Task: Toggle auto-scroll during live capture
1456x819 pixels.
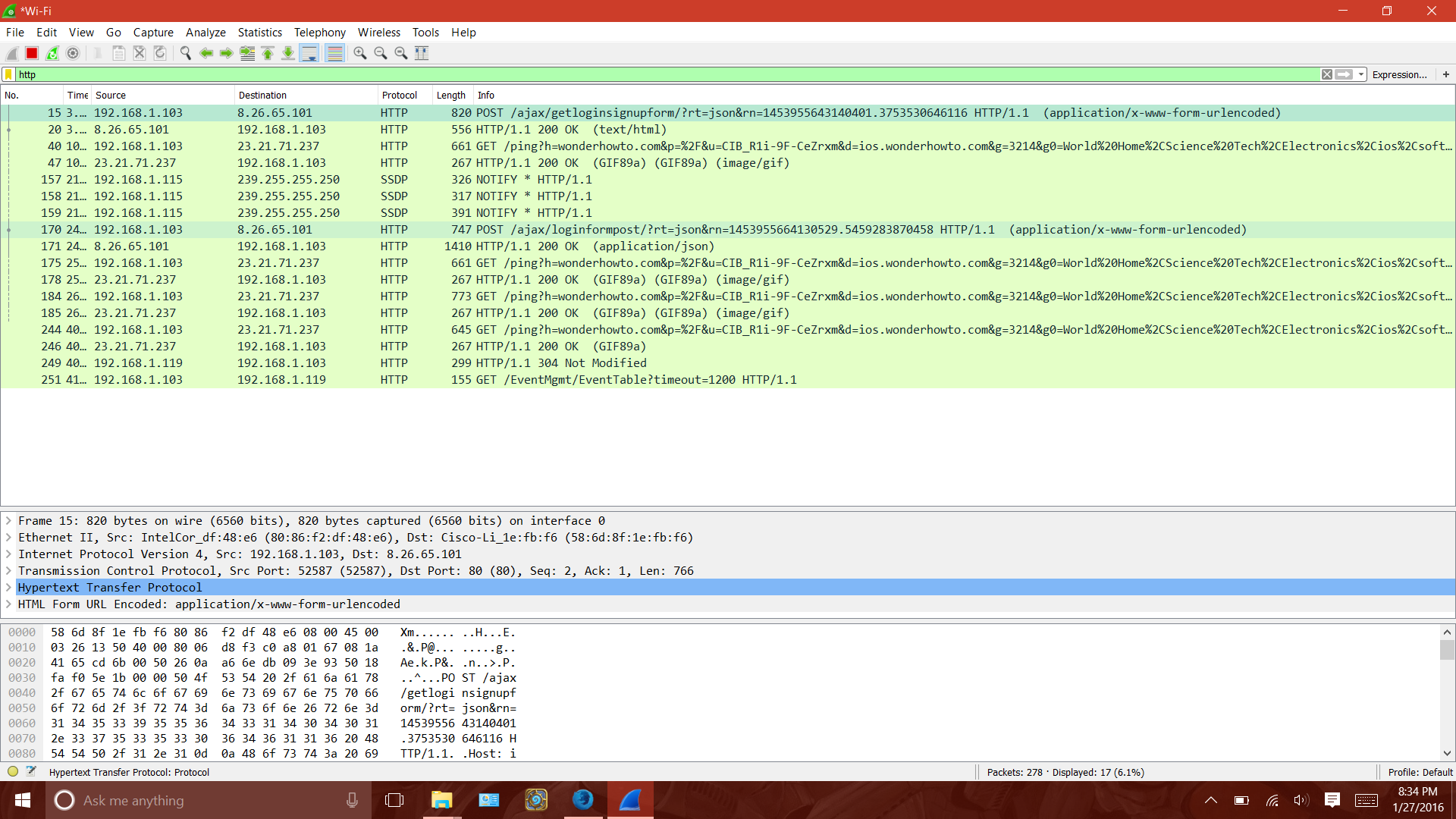Action: tap(309, 53)
